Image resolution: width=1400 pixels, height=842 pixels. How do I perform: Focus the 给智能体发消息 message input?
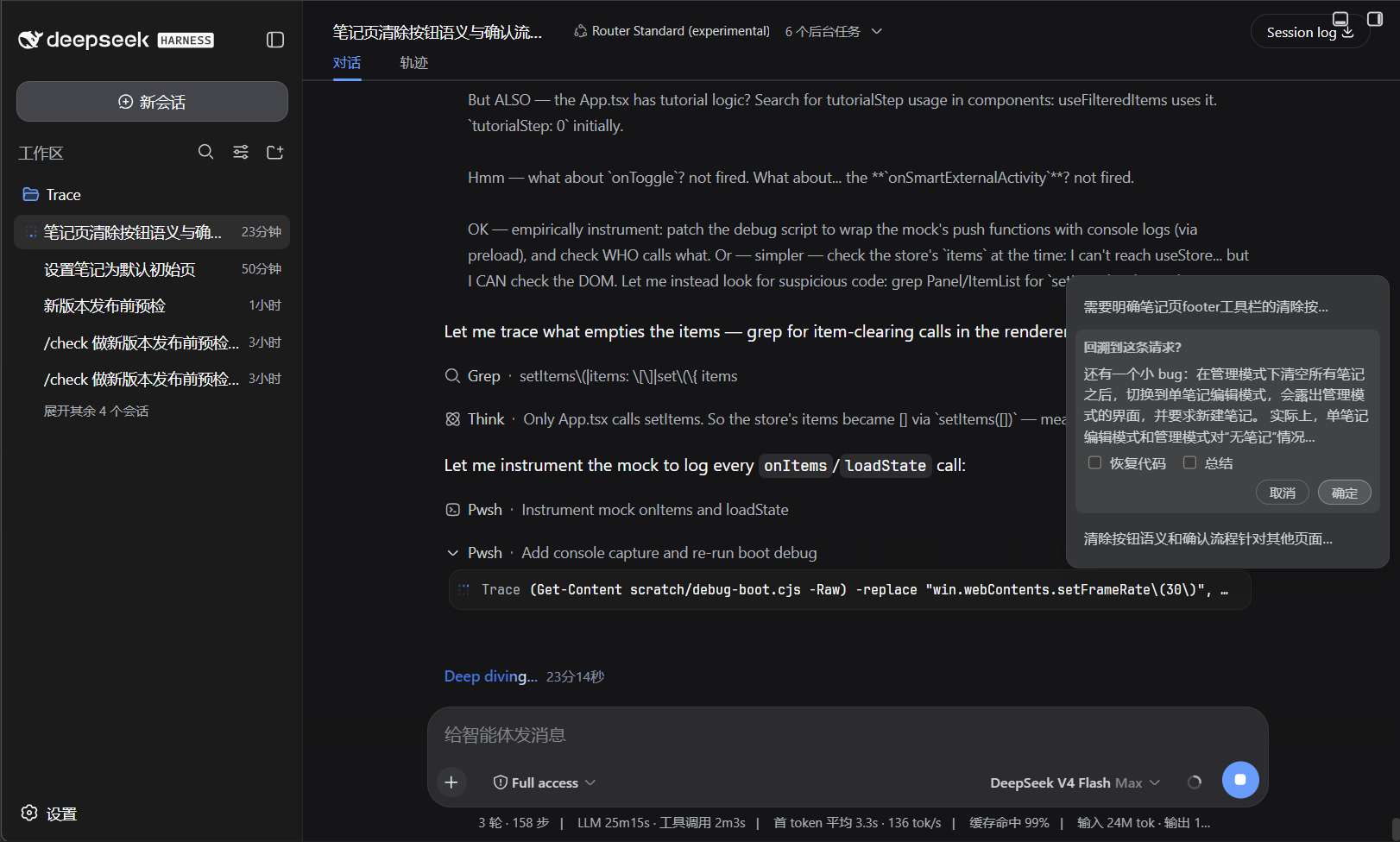point(848,735)
